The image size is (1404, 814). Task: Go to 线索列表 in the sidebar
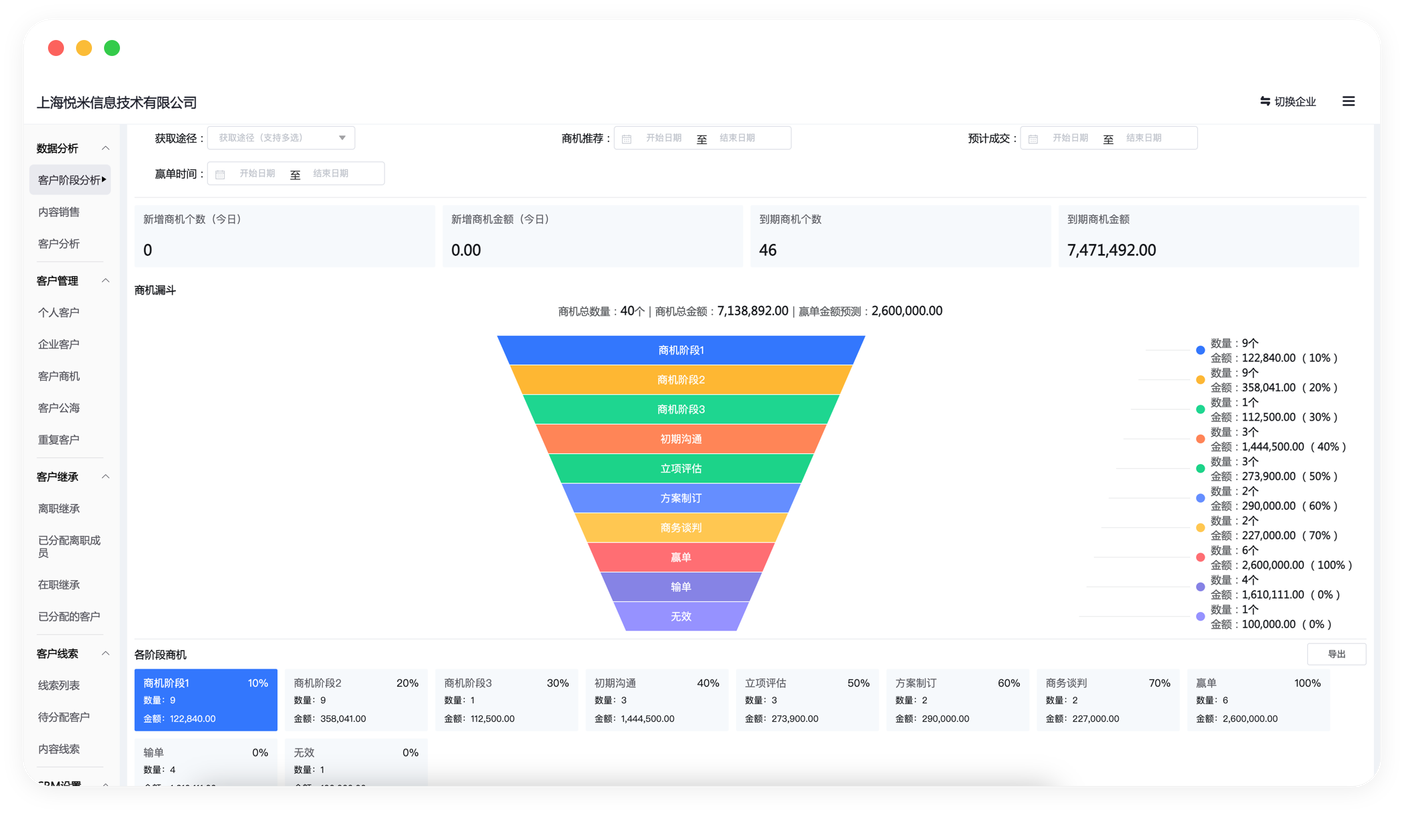tap(59, 685)
